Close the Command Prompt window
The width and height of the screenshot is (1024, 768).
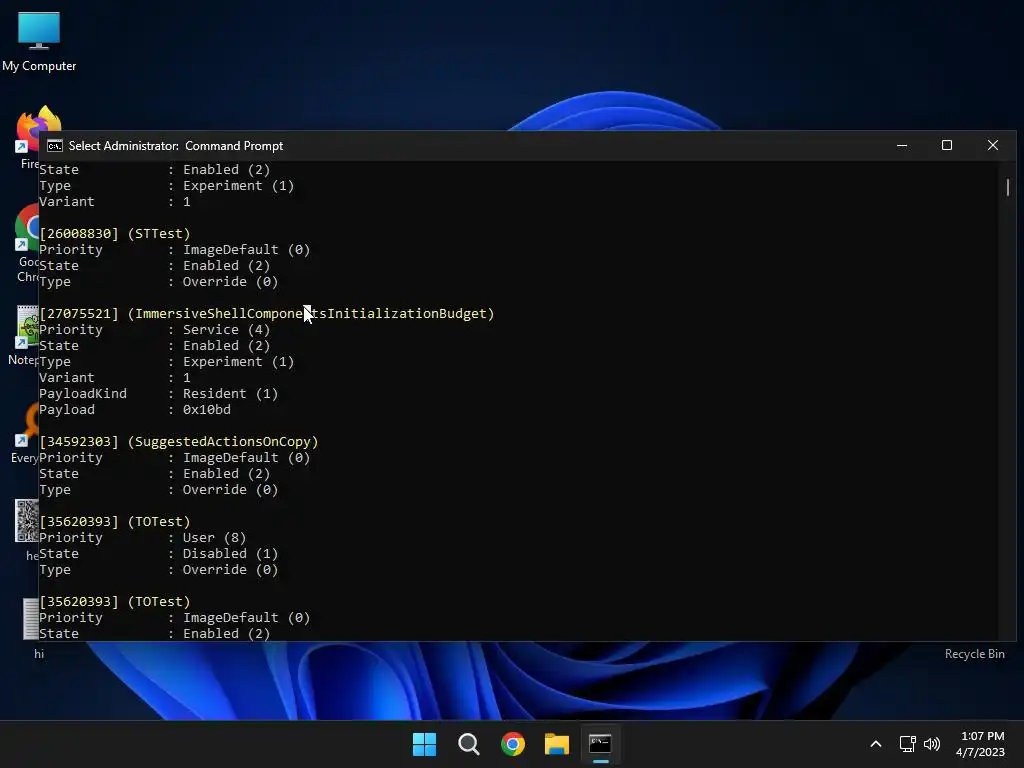pos(993,146)
